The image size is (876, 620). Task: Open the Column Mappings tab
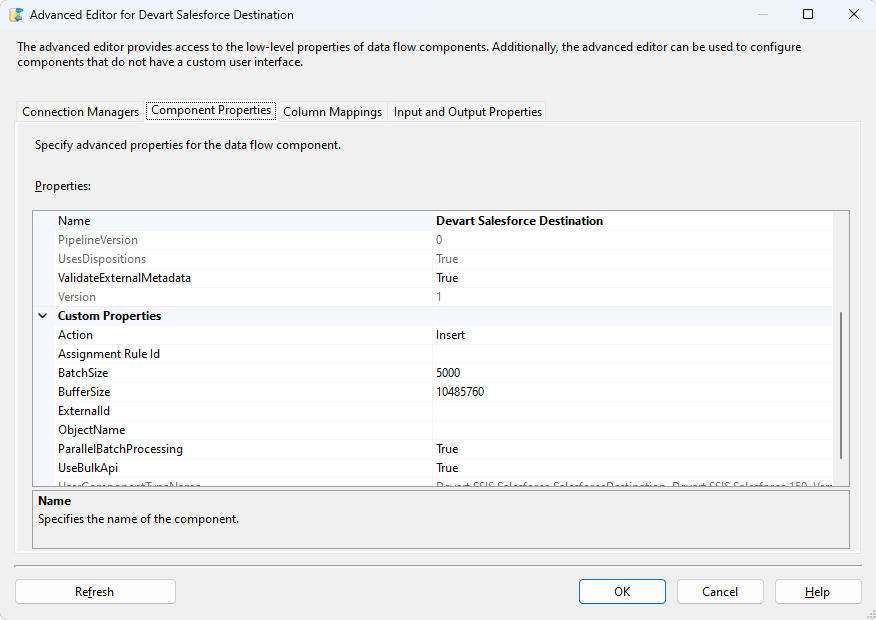(332, 112)
